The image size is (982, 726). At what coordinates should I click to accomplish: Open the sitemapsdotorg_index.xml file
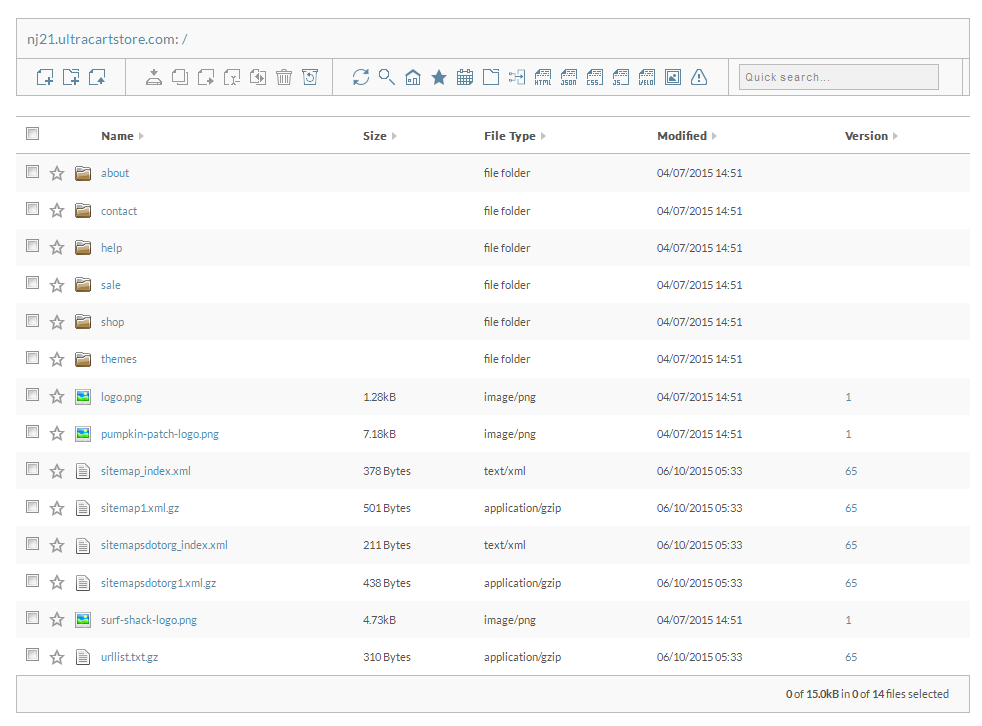pos(164,545)
